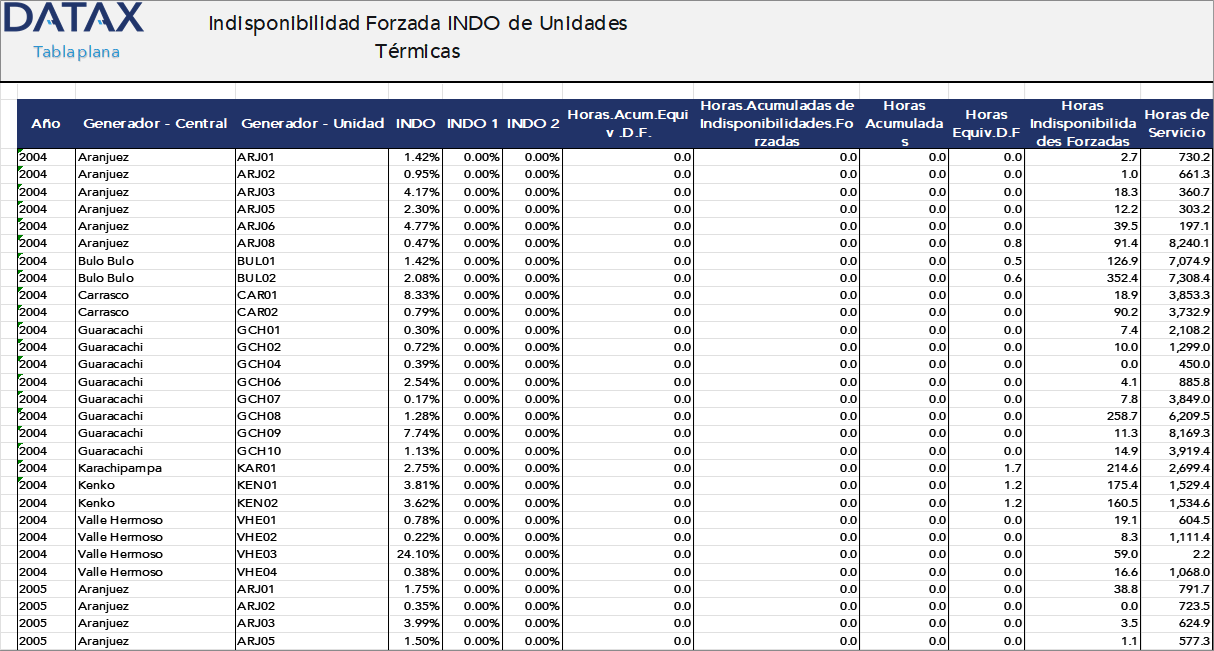The width and height of the screenshot is (1214, 651).
Task: Click the Horas Acumuladas column header
Action: click(x=904, y=123)
